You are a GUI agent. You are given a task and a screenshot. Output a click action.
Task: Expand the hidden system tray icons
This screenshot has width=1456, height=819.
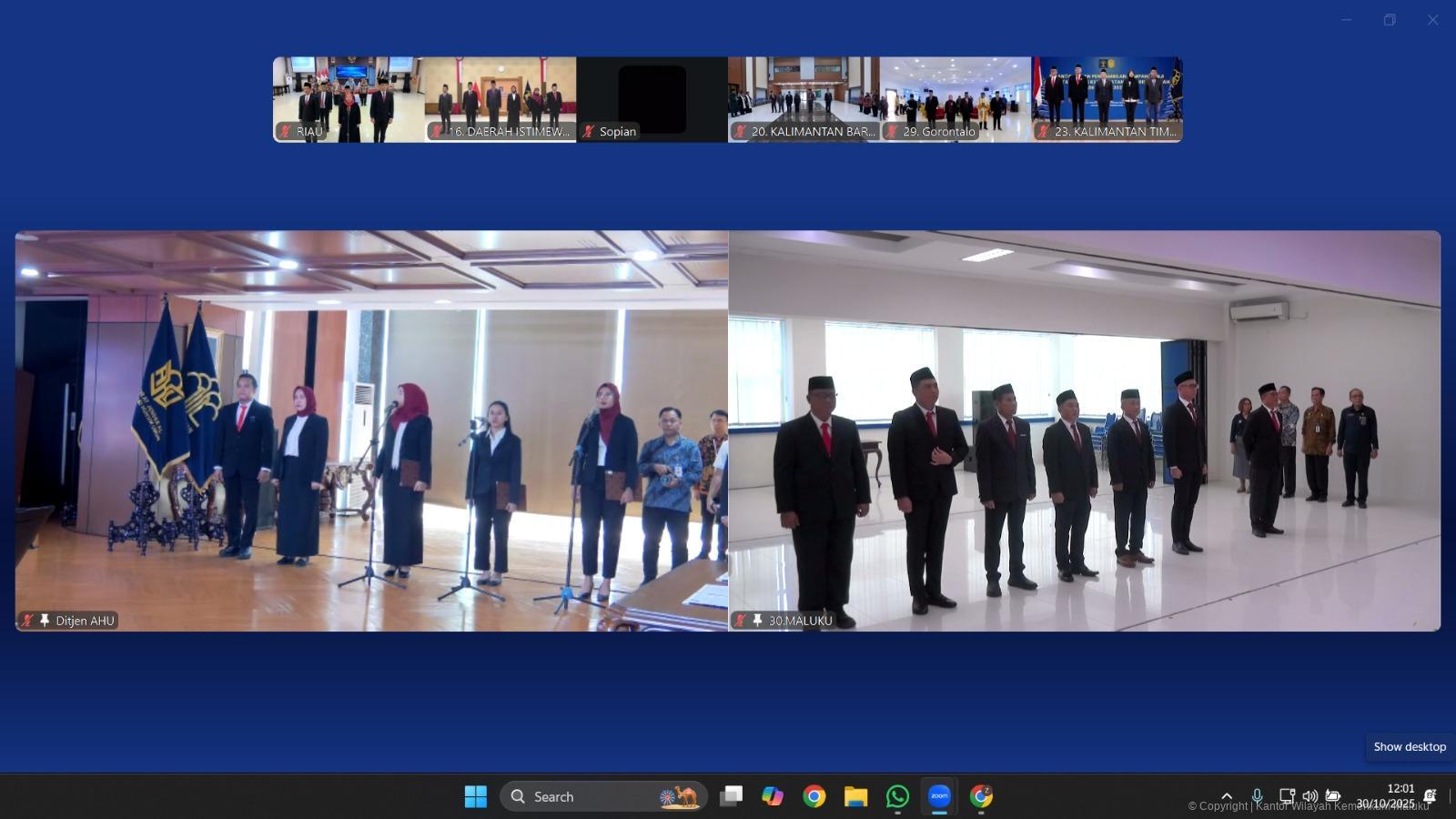[1227, 796]
